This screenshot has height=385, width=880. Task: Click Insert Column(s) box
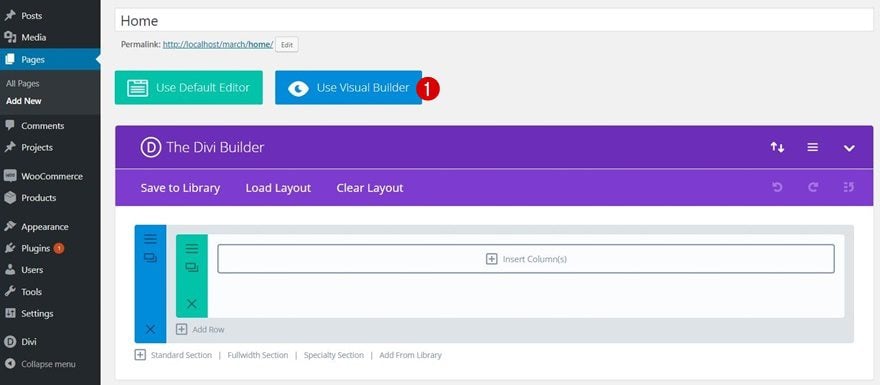tap(526, 259)
